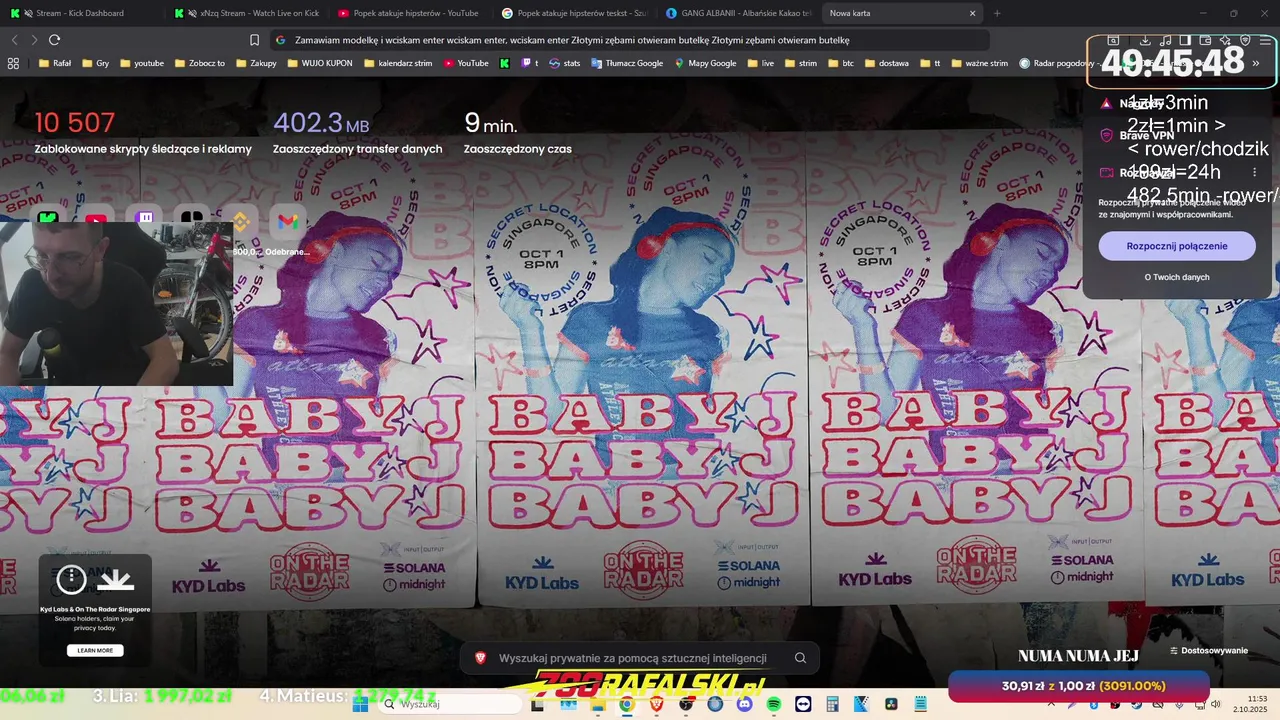Open TeamViewer from the taskbar
1280x720 pixels.
[803, 704]
